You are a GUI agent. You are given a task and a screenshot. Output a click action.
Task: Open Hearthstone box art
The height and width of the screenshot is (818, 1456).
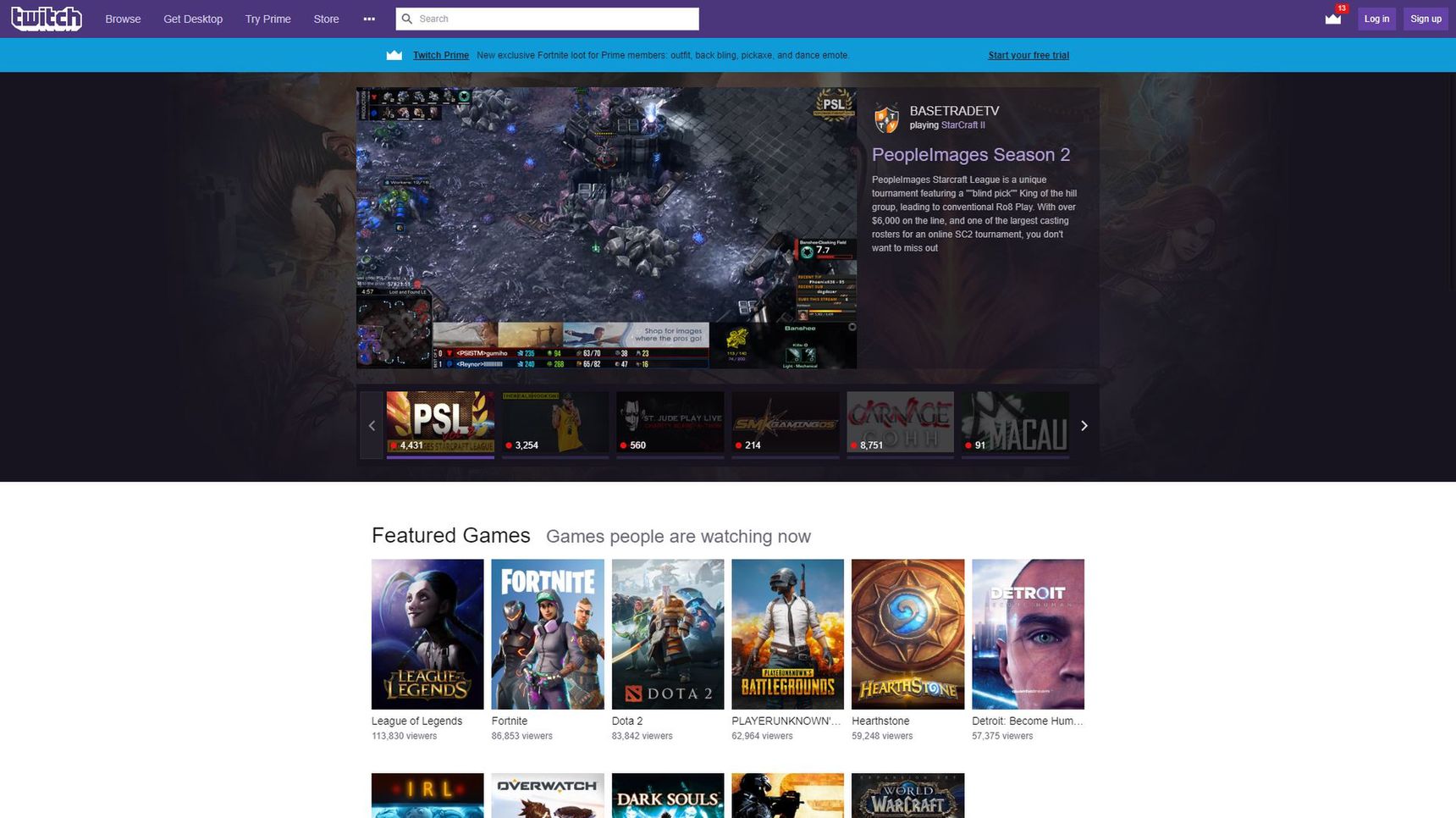tap(907, 634)
